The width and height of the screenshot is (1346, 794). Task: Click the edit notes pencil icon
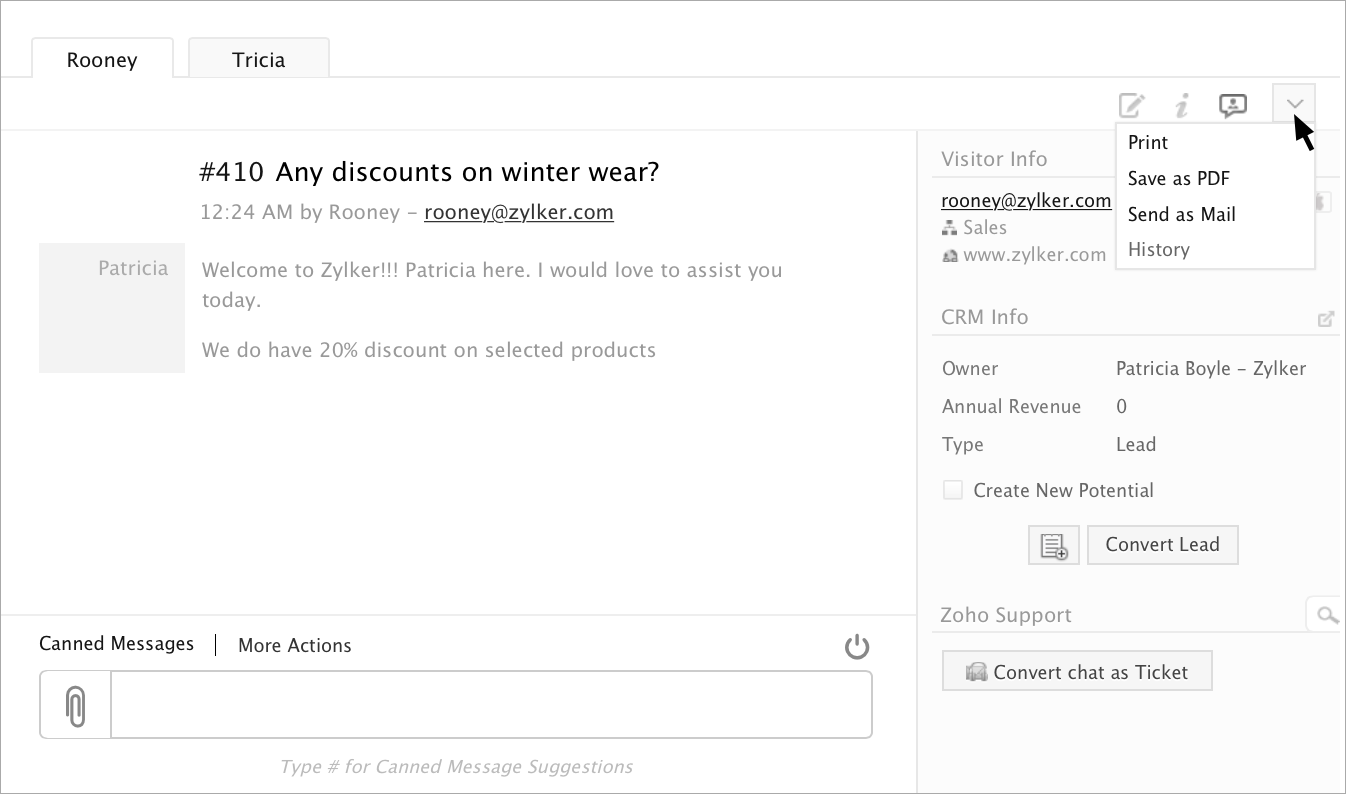(x=1131, y=104)
